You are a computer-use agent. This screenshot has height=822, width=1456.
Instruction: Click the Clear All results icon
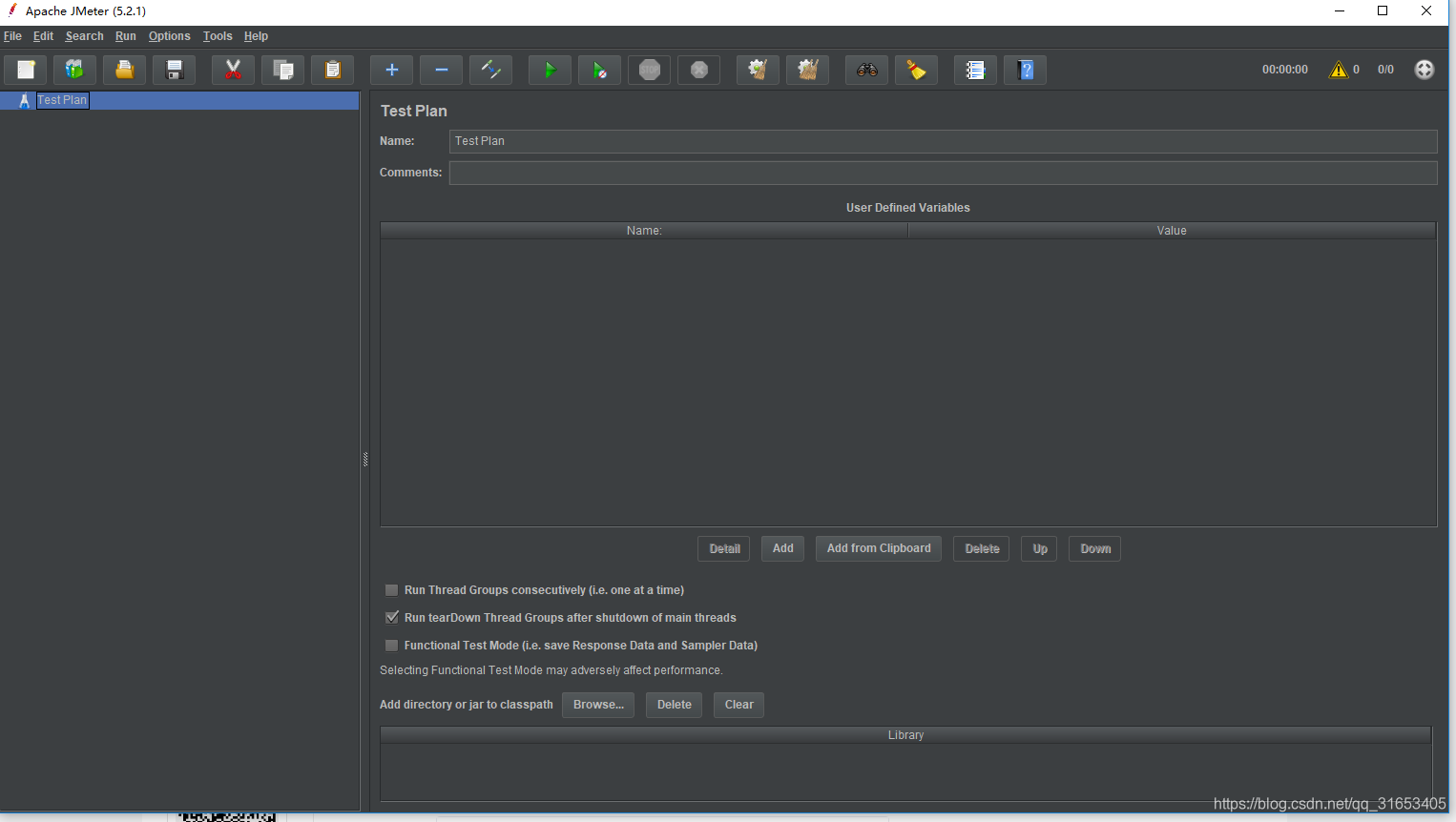click(808, 70)
